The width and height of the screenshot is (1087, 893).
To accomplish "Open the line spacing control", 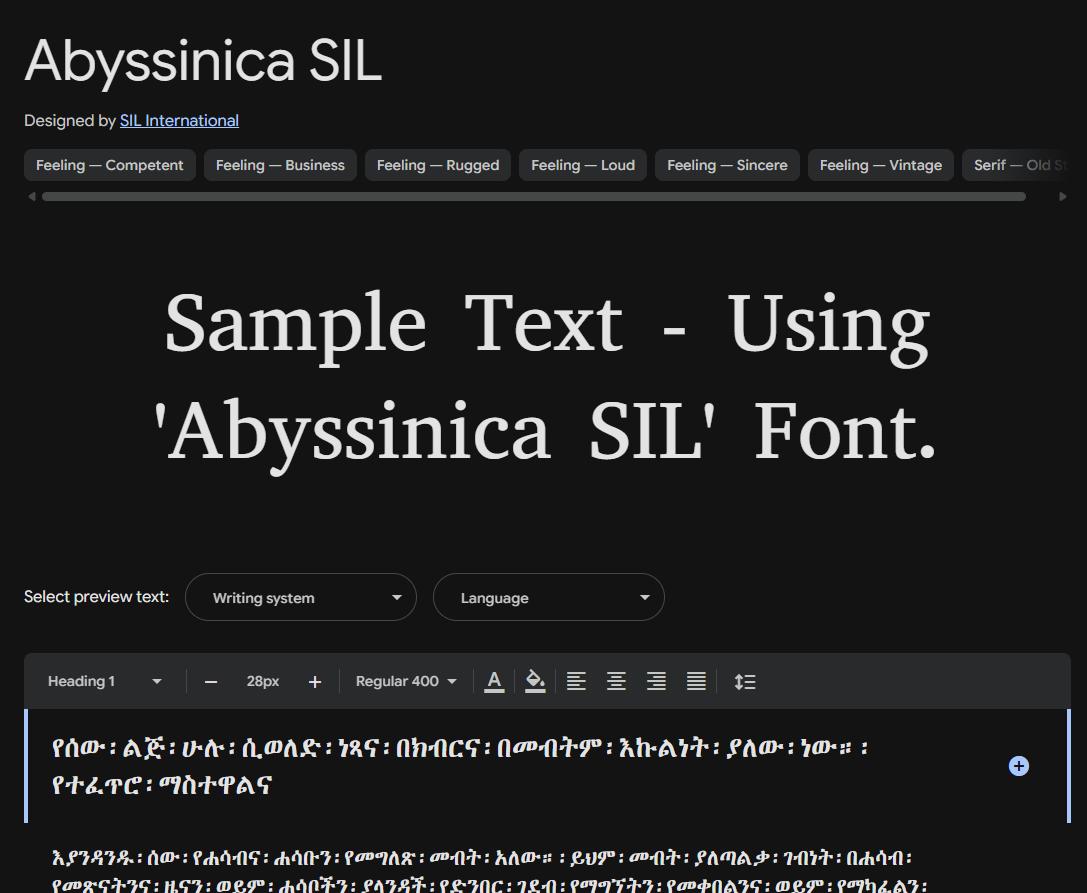I will (745, 682).
